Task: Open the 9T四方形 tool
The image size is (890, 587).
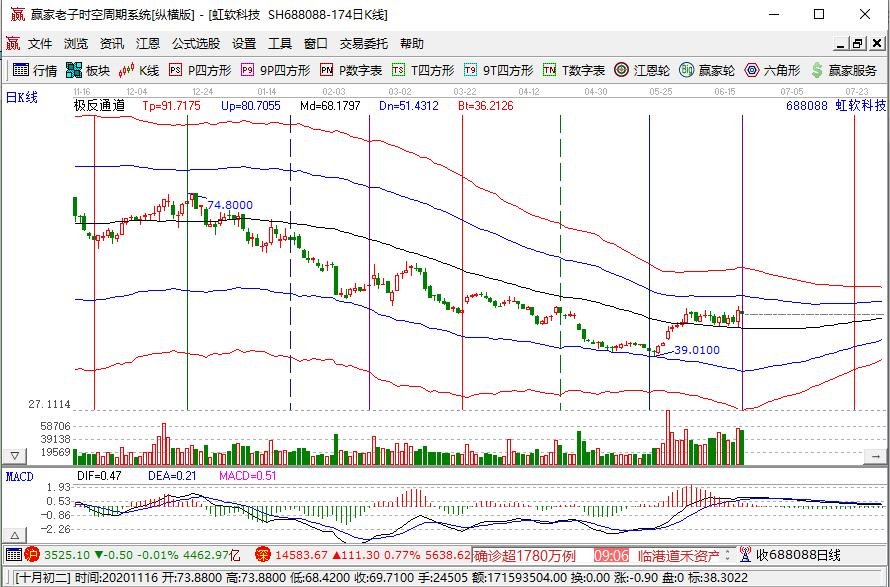Action: pyautogui.click(x=498, y=70)
